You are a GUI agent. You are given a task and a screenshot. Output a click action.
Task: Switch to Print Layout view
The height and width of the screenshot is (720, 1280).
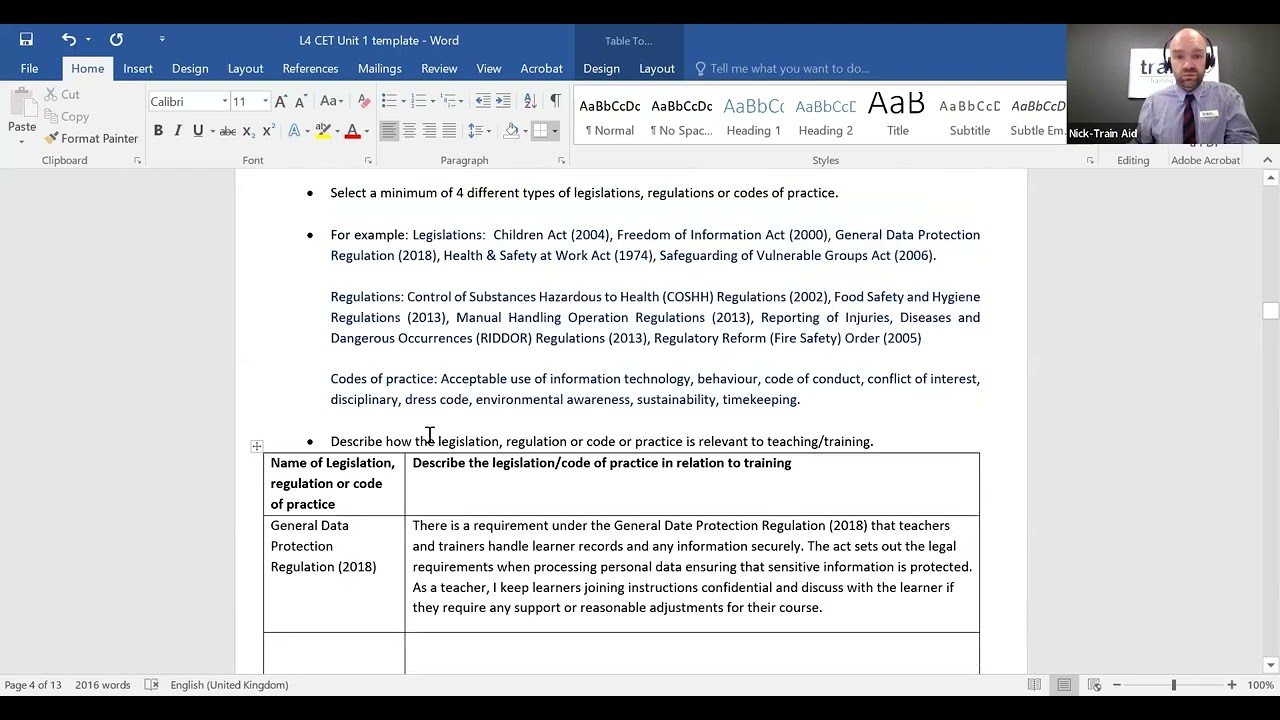click(1064, 685)
